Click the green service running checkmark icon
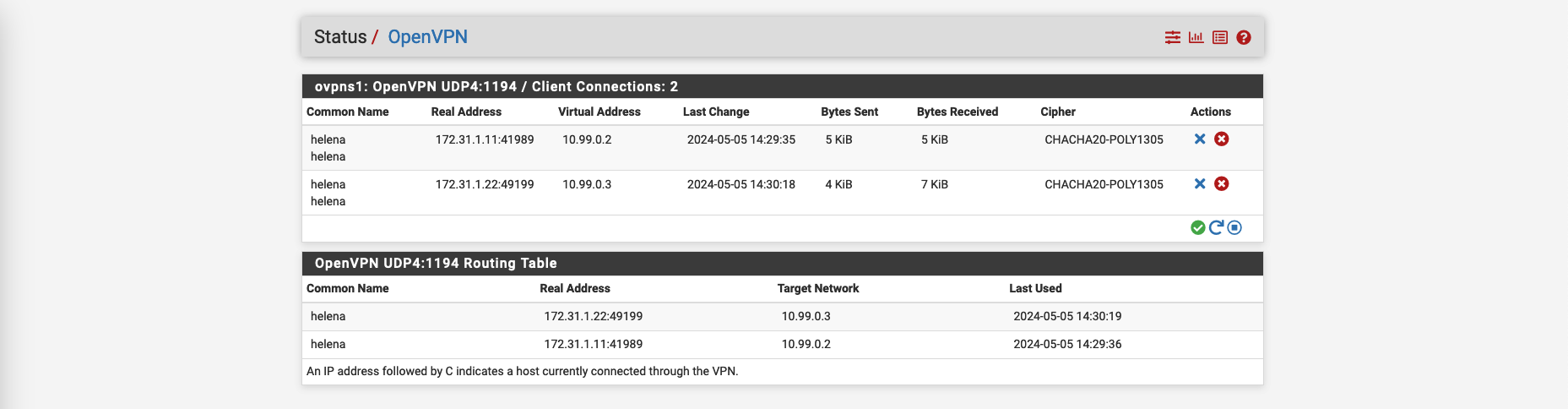Viewport: 1568px width, 409px height. [1197, 227]
